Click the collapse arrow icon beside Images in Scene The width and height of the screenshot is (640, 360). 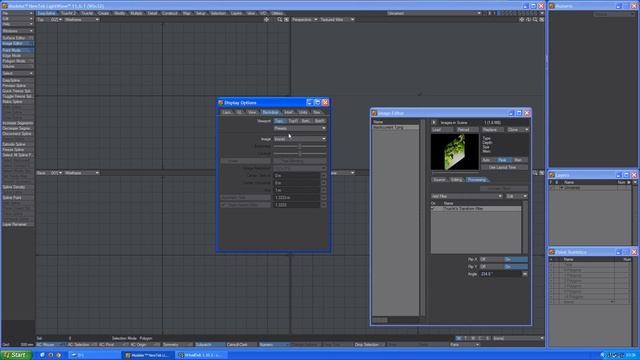click(x=434, y=122)
